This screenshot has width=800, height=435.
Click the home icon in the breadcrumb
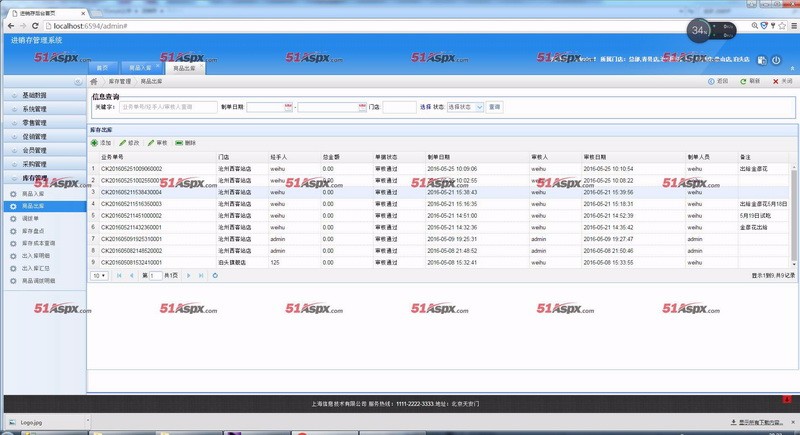[x=94, y=82]
